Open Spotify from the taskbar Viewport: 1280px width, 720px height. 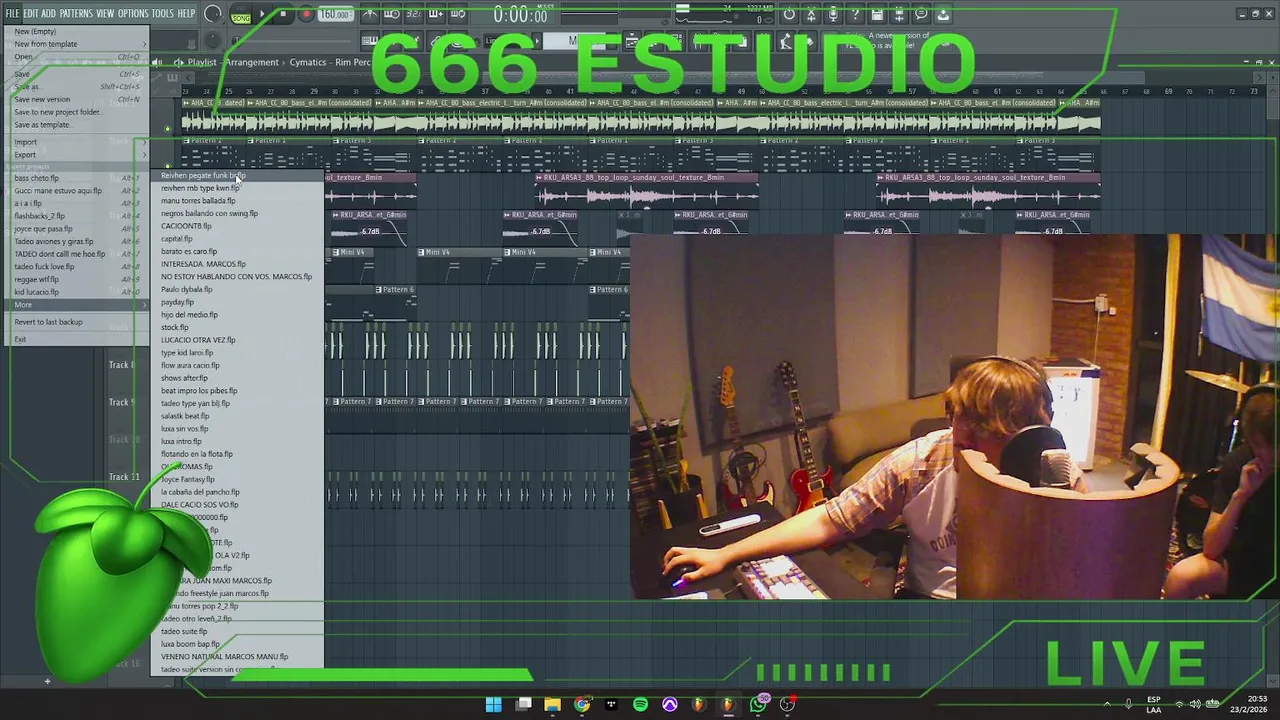click(x=640, y=705)
